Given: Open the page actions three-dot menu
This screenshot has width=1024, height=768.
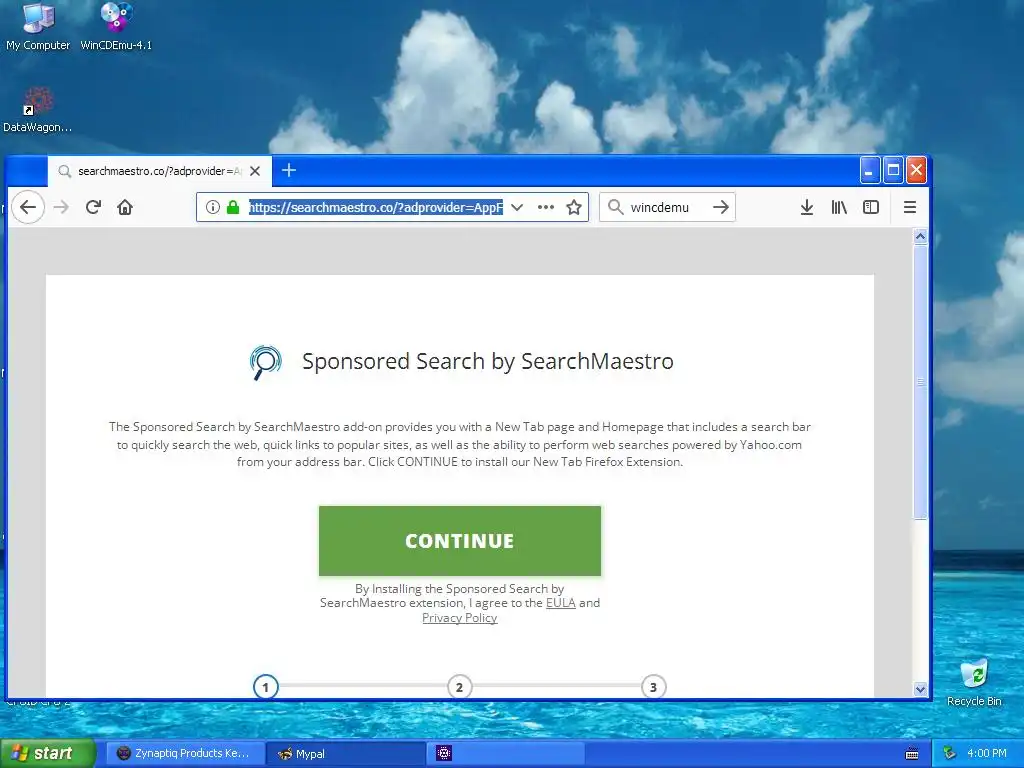Looking at the screenshot, I should (545, 207).
